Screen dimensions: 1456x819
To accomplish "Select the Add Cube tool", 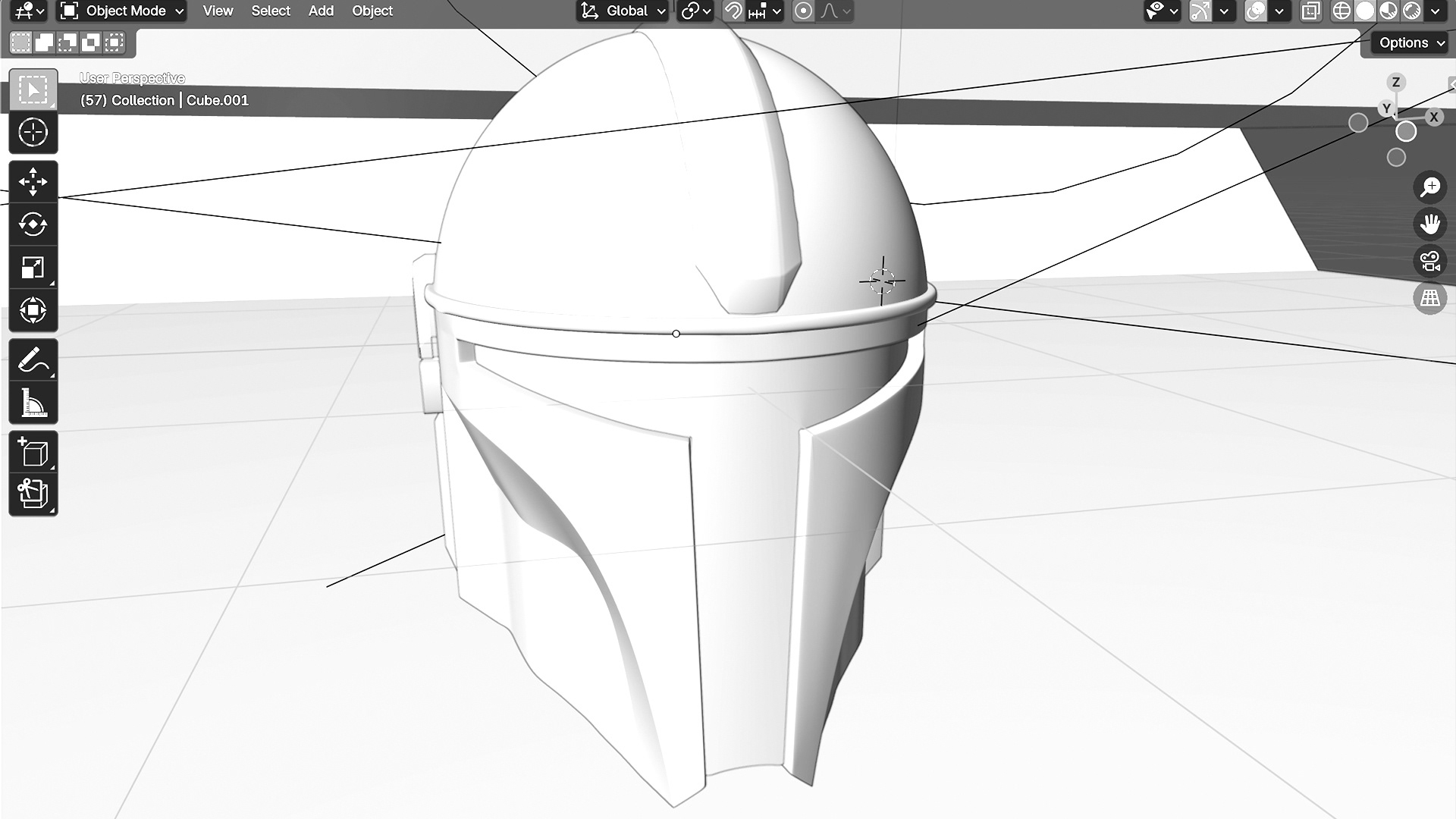I will (33, 453).
